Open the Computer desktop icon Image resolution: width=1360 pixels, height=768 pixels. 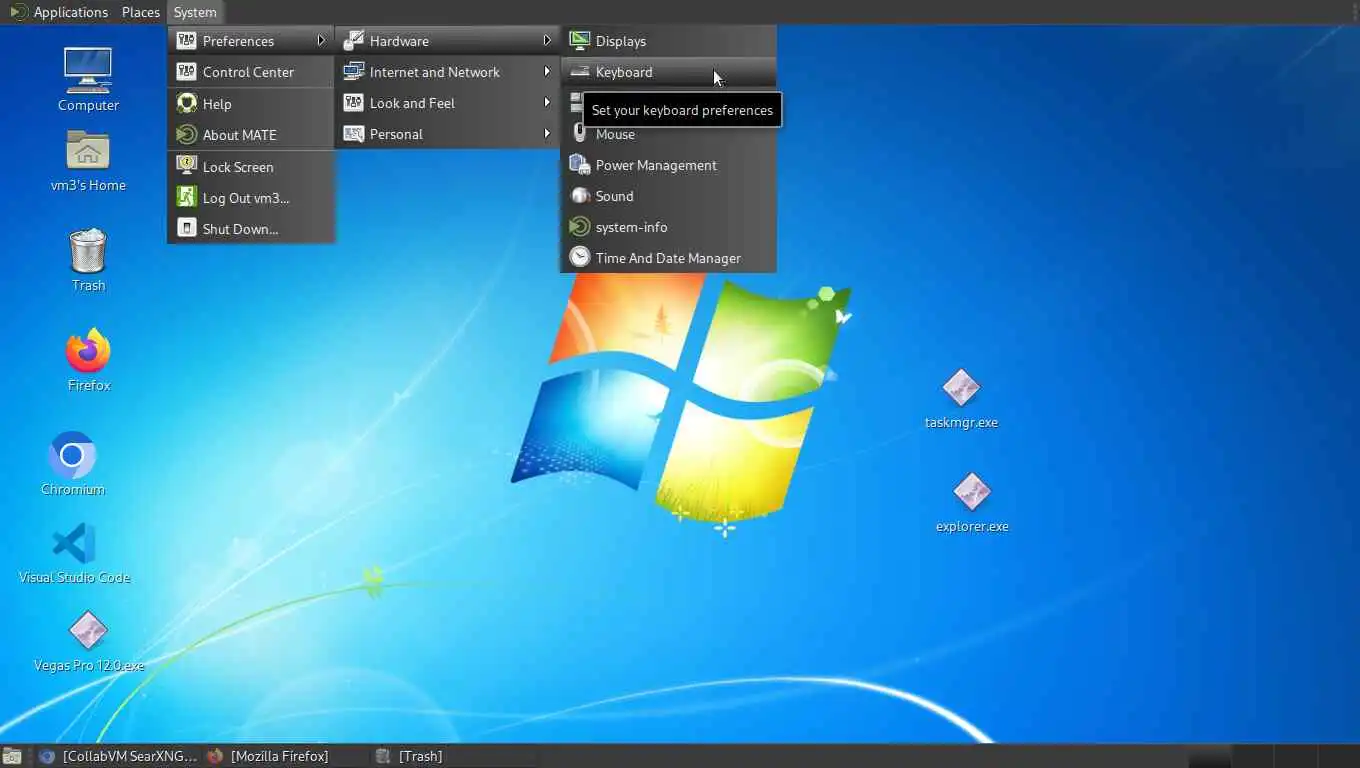tap(88, 78)
